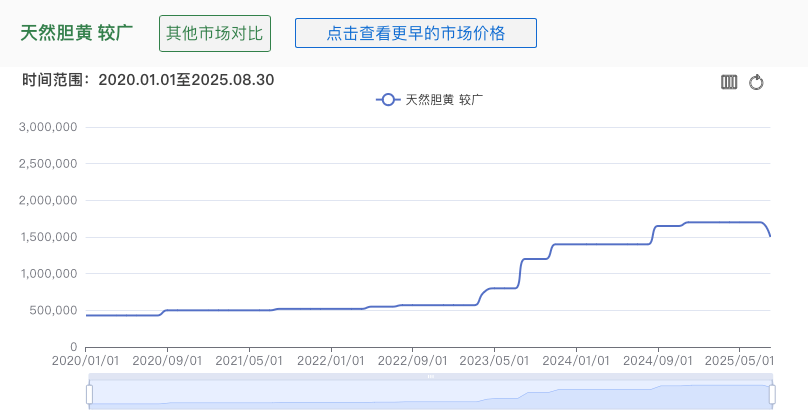Click the 2025/05/01 axis label

(x=739, y=360)
